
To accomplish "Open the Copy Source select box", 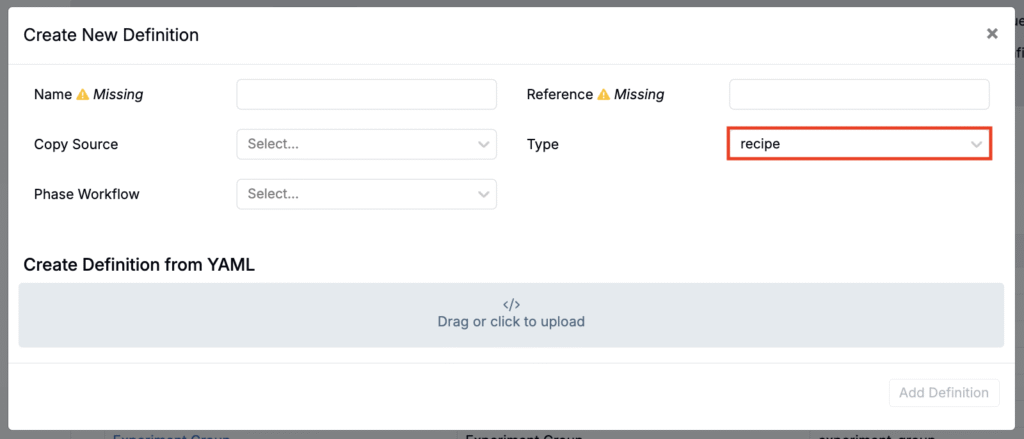I will 355,144.
